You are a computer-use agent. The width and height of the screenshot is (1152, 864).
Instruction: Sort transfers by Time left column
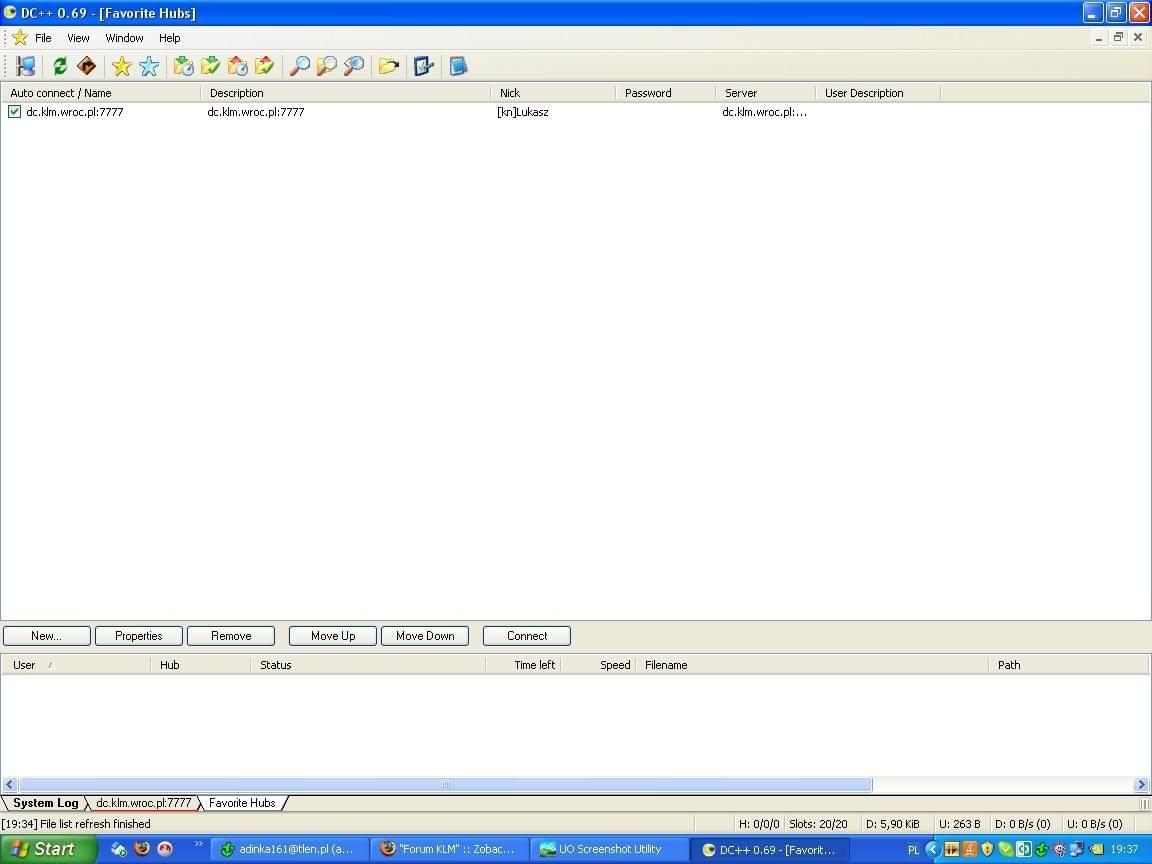pyautogui.click(x=523, y=665)
